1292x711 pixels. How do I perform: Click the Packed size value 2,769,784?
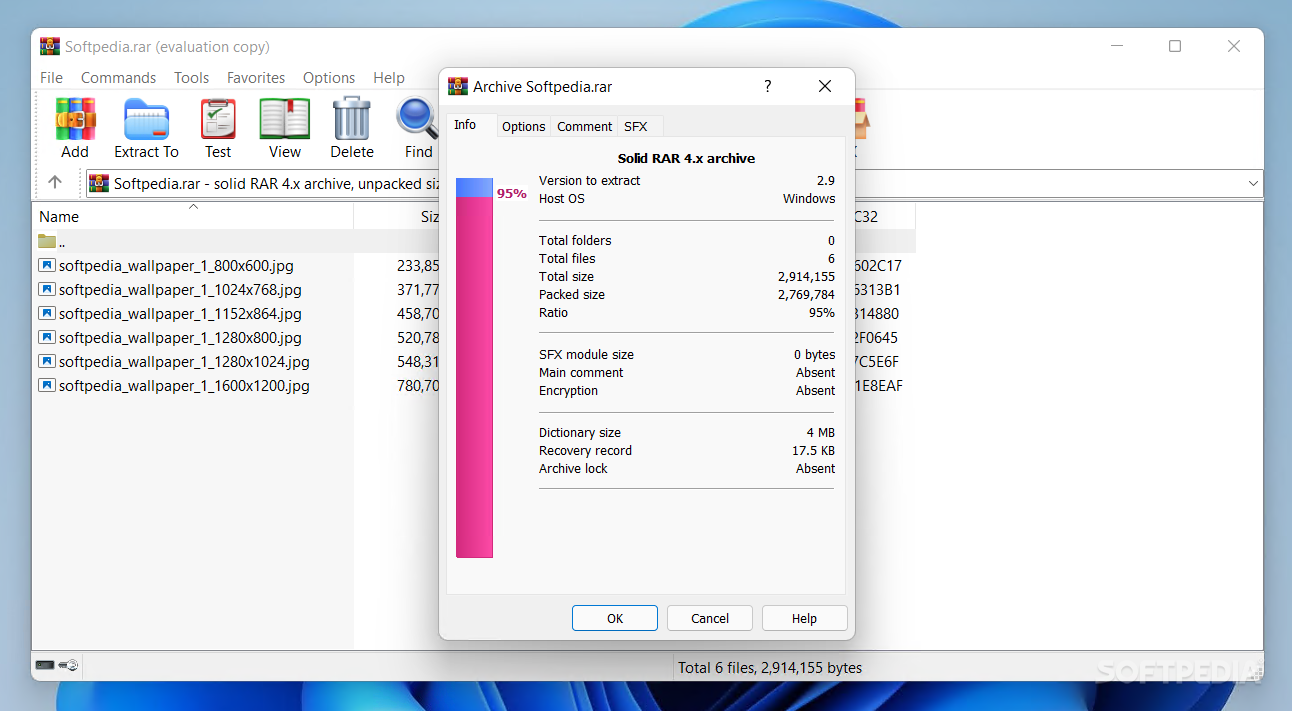point(806,294)
